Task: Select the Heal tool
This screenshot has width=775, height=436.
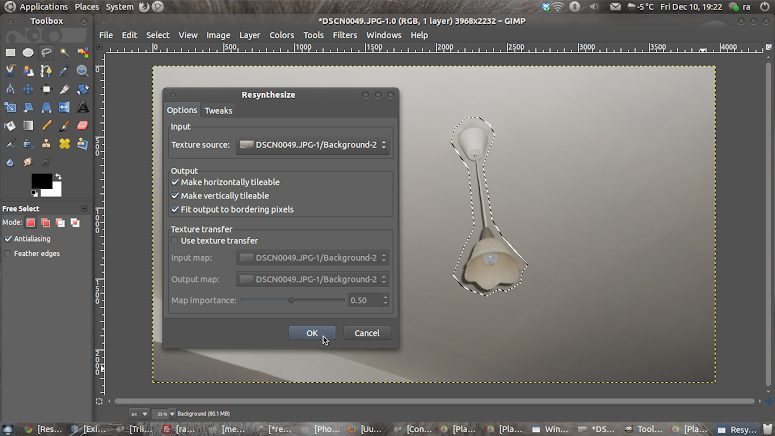Action: pyautogui.click(x=64, y=144)
